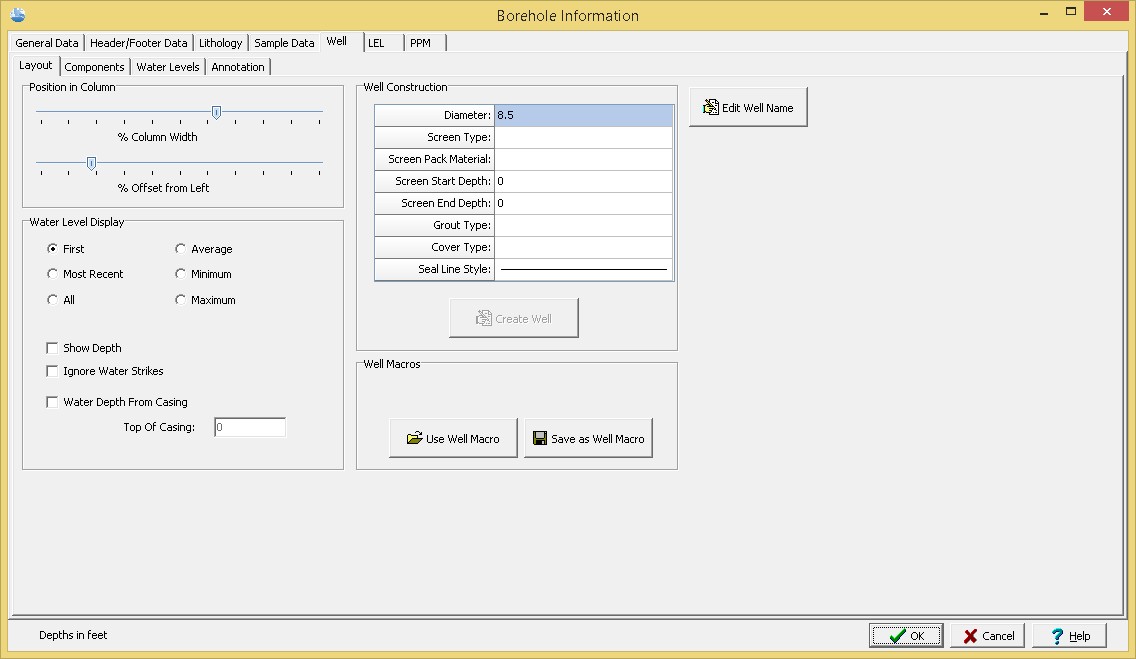Click the Screen Start Depth field
The image size is (1136, 659).
pyautogui.click(x=583, y=181)
